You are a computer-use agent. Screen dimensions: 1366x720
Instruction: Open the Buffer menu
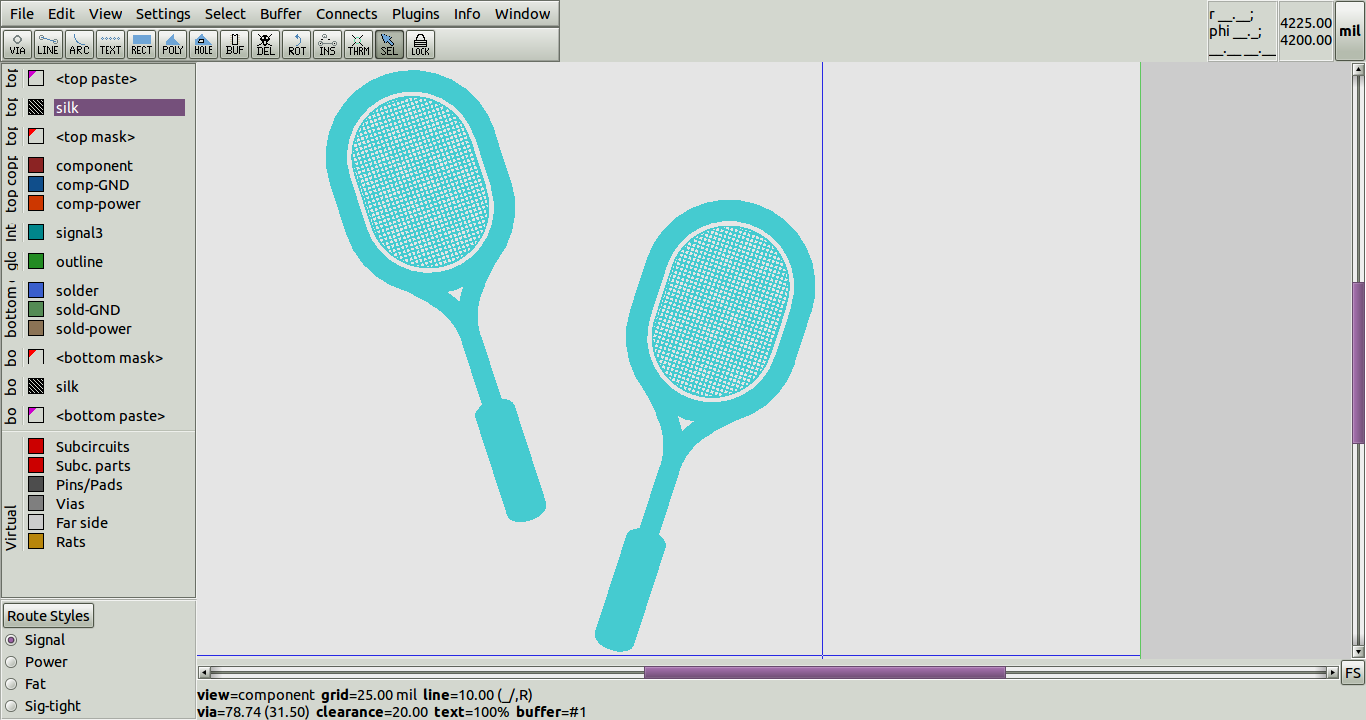pos(280,13)
